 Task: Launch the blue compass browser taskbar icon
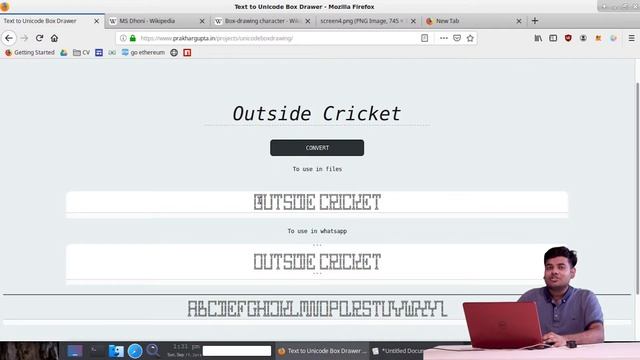click(135, 351)
